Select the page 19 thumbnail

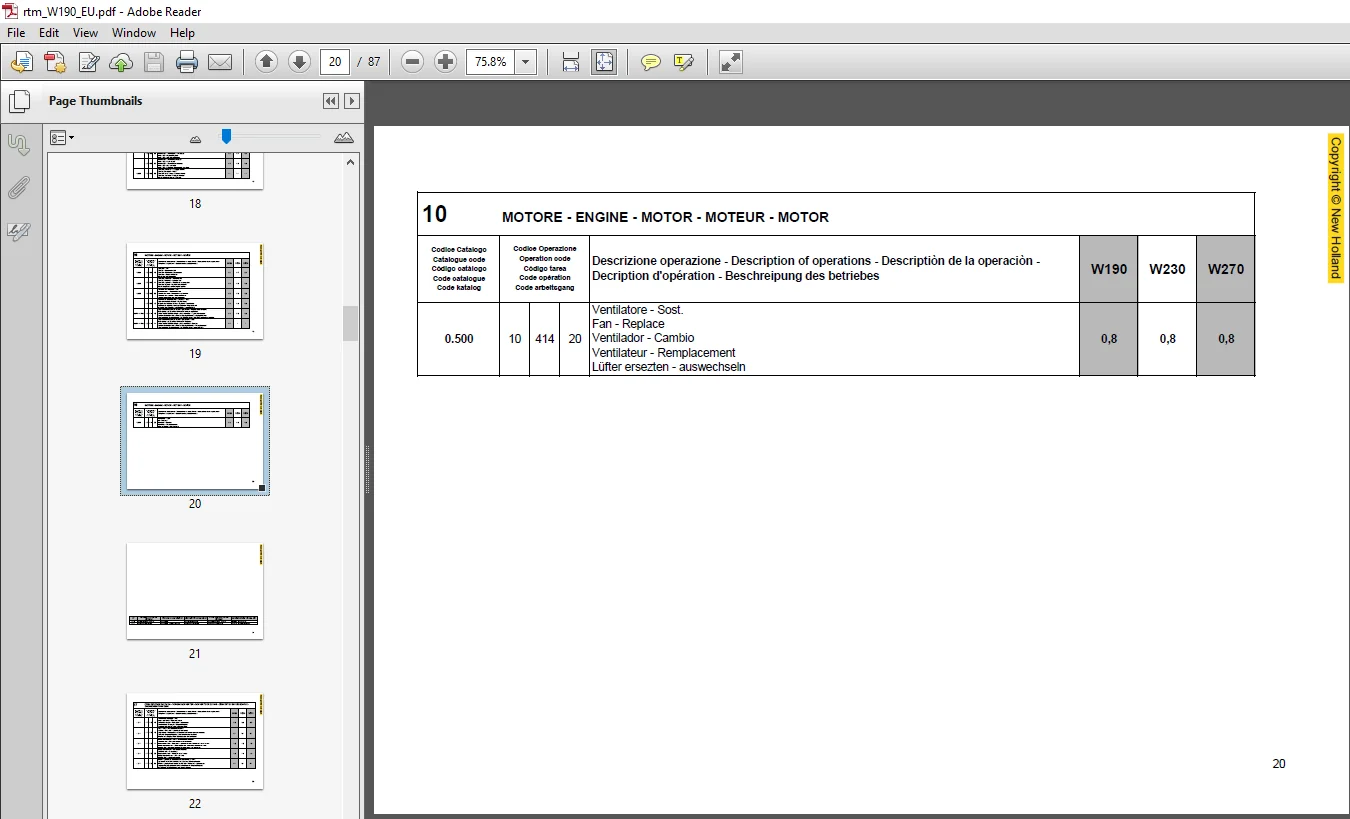click(195, 291)
